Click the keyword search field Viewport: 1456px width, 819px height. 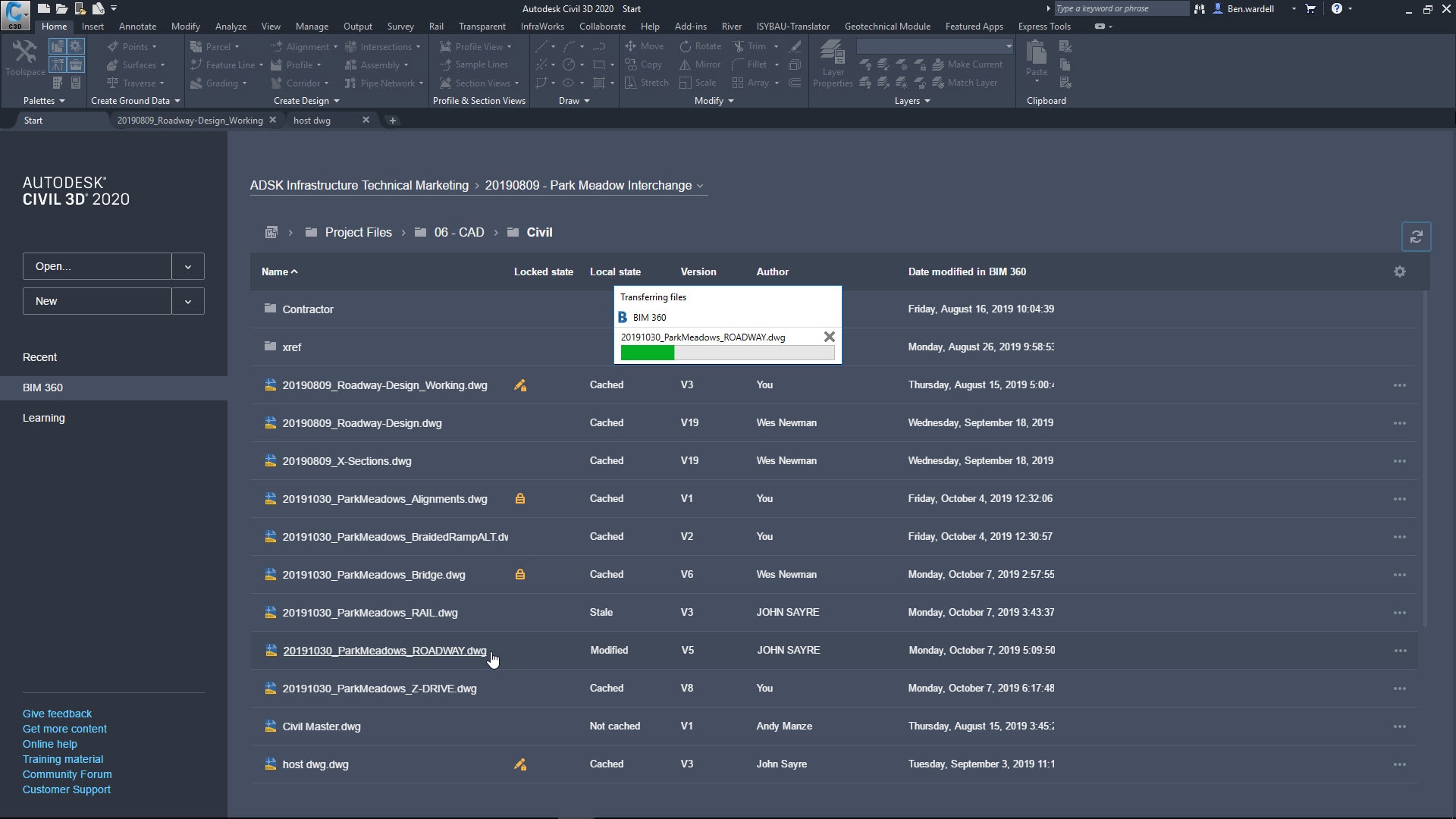click(1121, 8)
